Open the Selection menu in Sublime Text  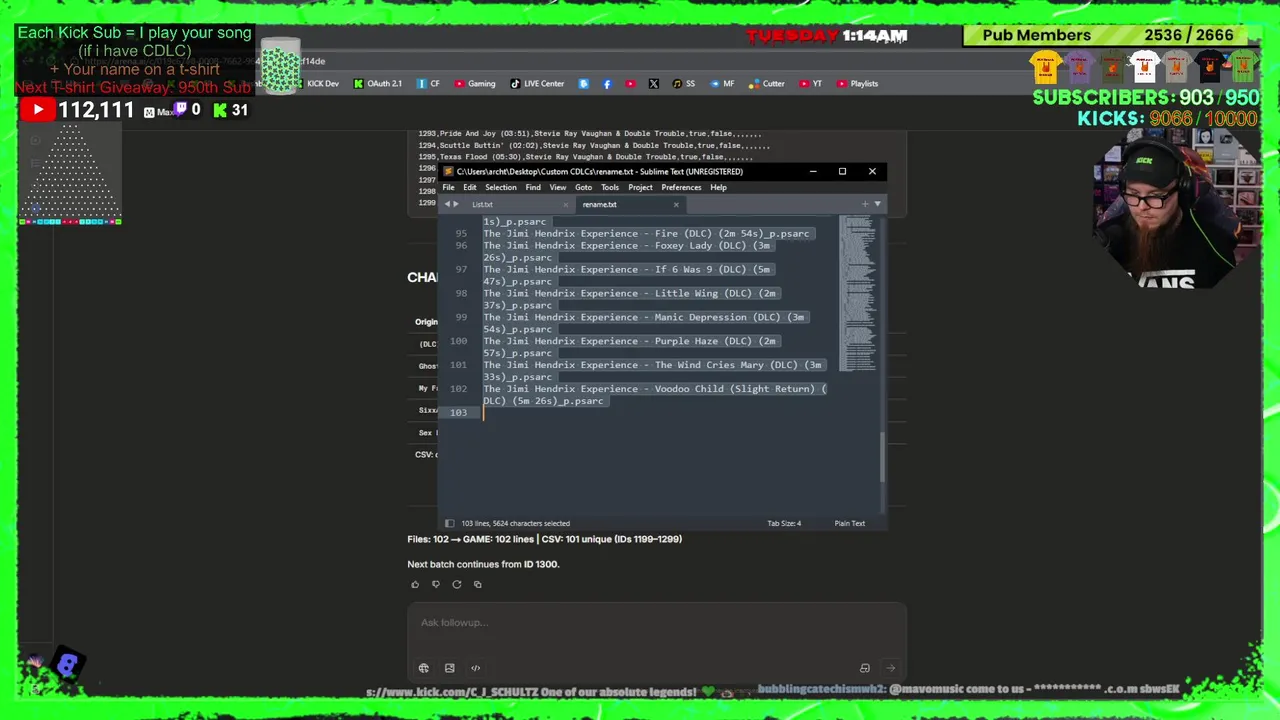tap(501, 187)
